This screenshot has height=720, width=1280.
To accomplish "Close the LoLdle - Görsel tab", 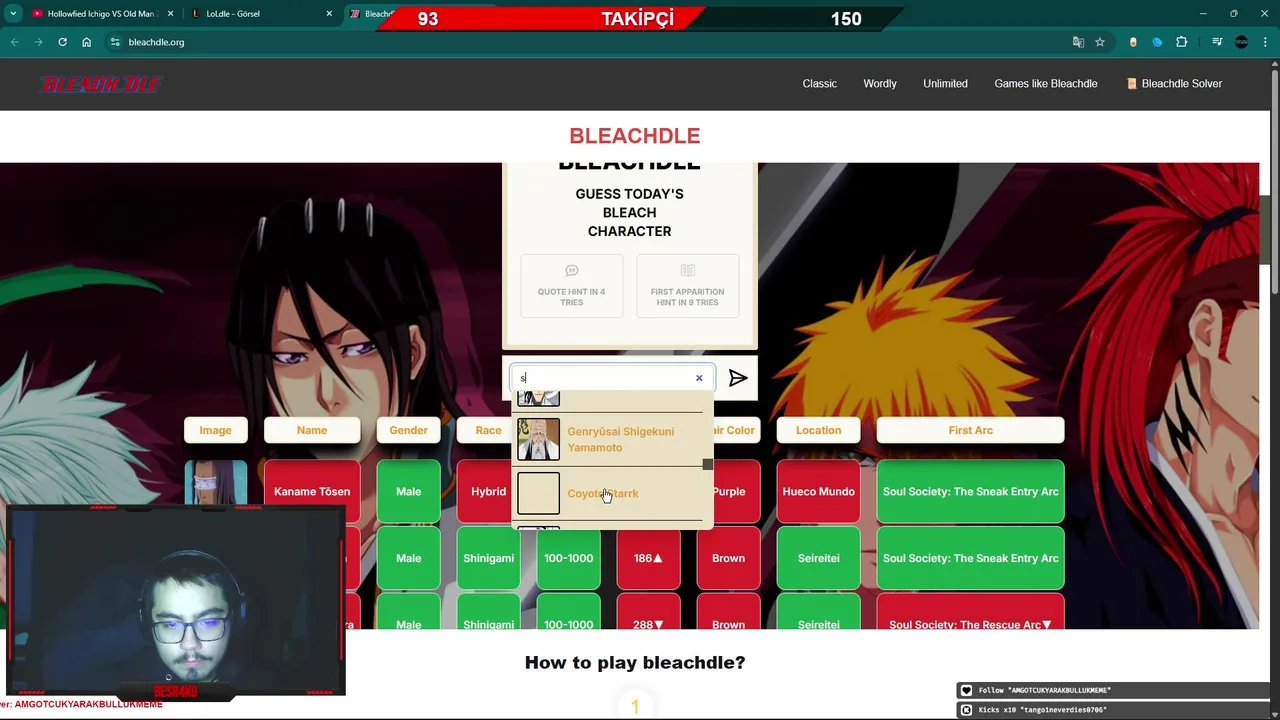I will [x=329, y=14].
